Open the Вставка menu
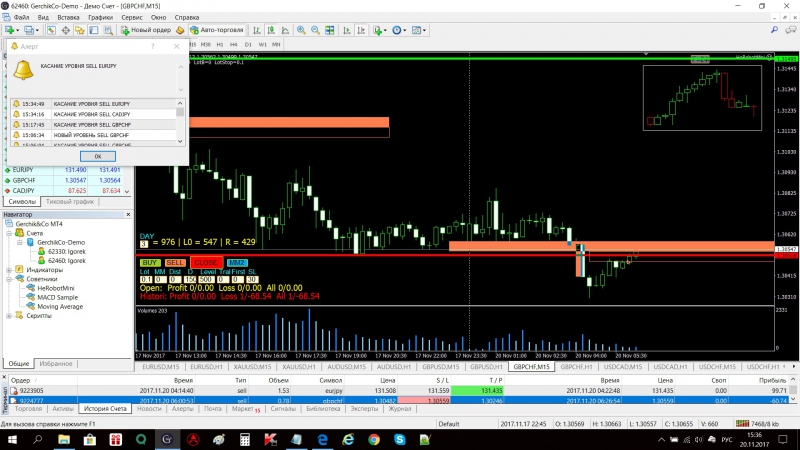Image resolution: width=800 pixels, height=450 pixels. tap(68, 17)
